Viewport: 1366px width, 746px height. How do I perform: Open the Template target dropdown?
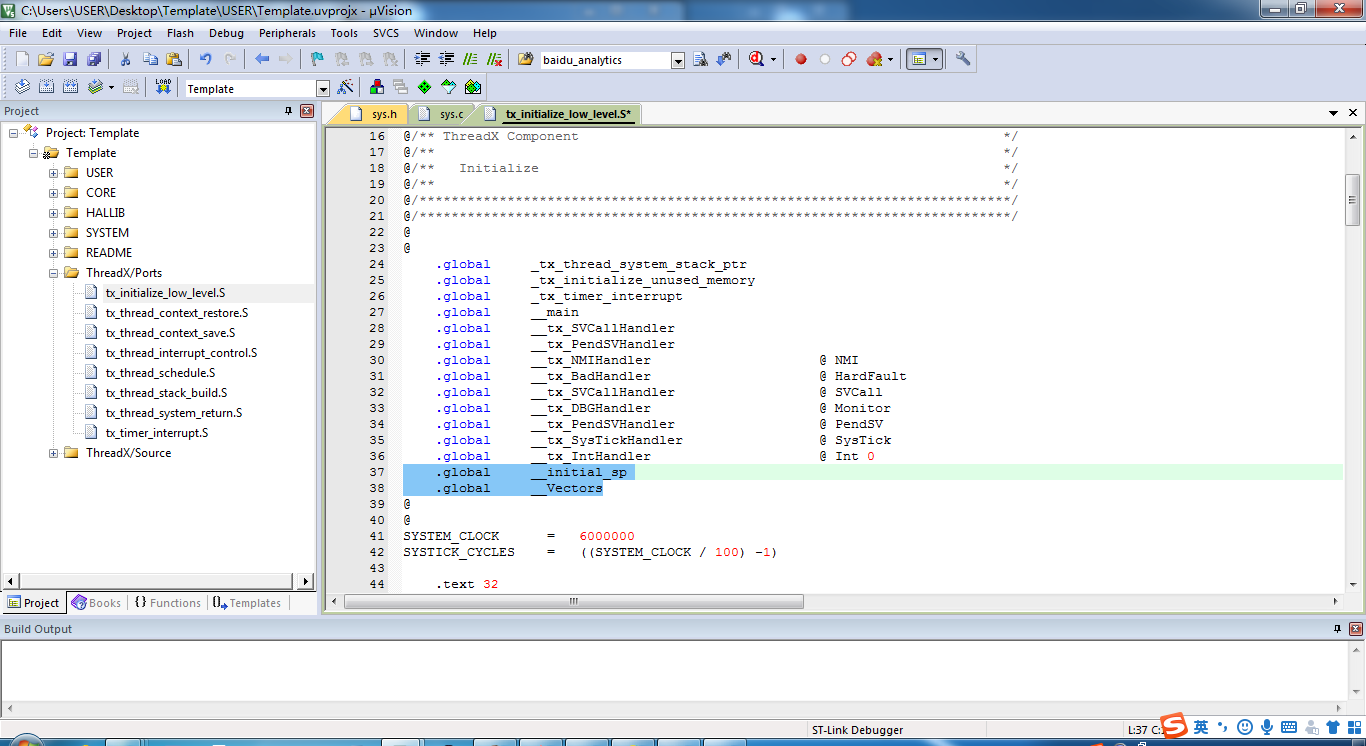point(322,89)
